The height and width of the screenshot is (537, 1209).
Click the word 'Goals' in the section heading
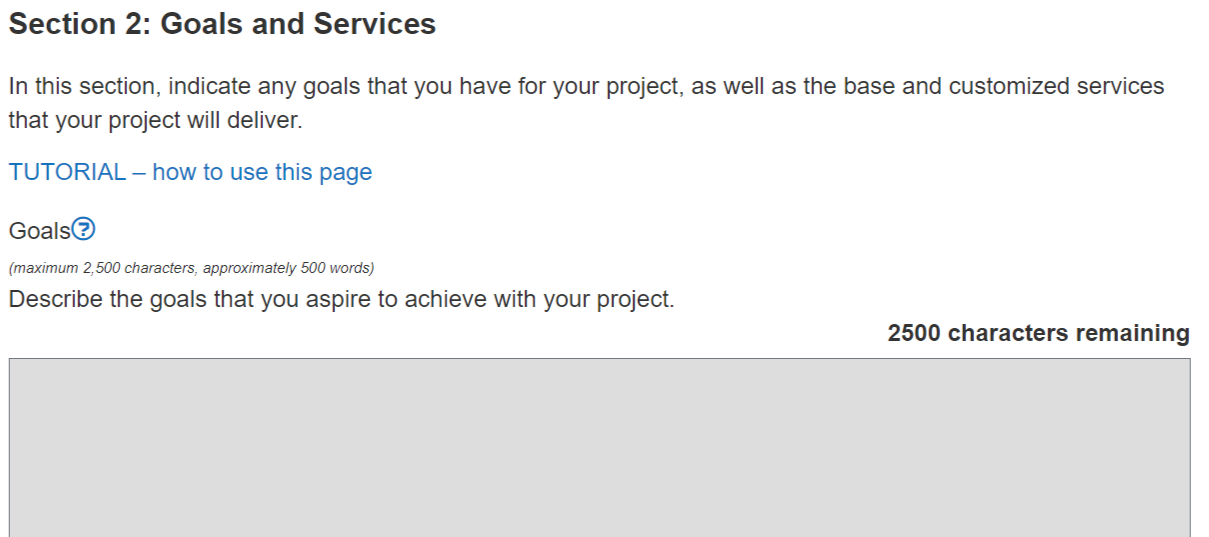pyautogui.click(x=202, y=24)
